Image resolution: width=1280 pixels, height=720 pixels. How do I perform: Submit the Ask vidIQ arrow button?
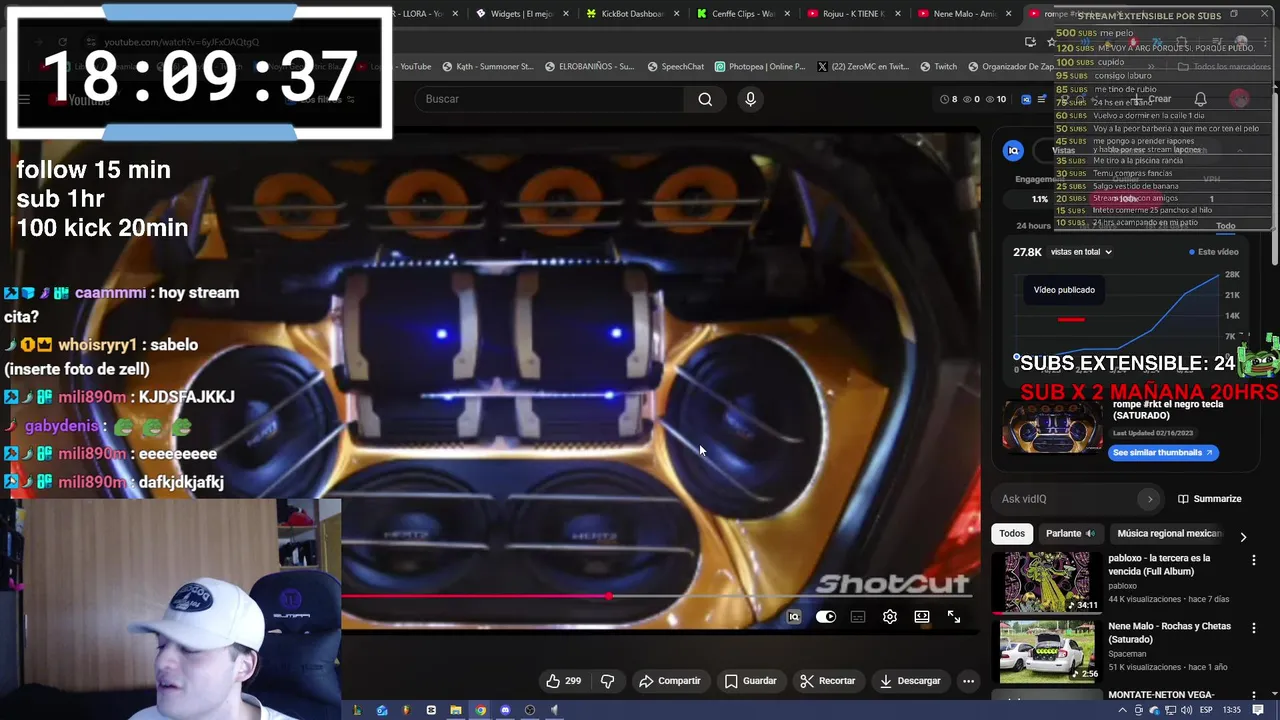point(1150,499)
